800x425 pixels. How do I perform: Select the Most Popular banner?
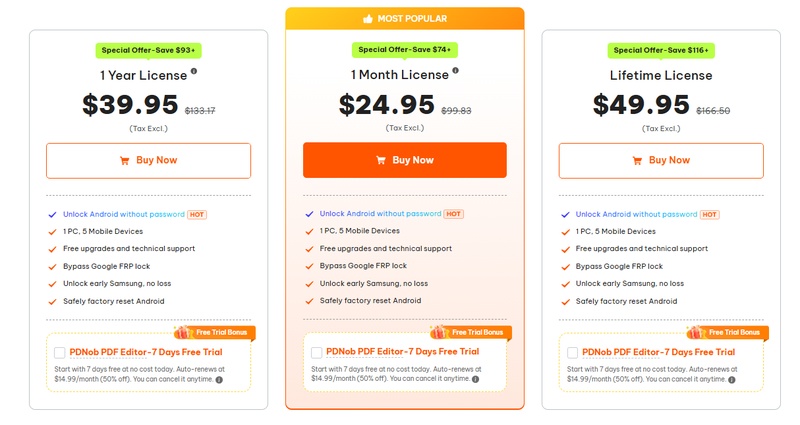[x=405, y=19]
